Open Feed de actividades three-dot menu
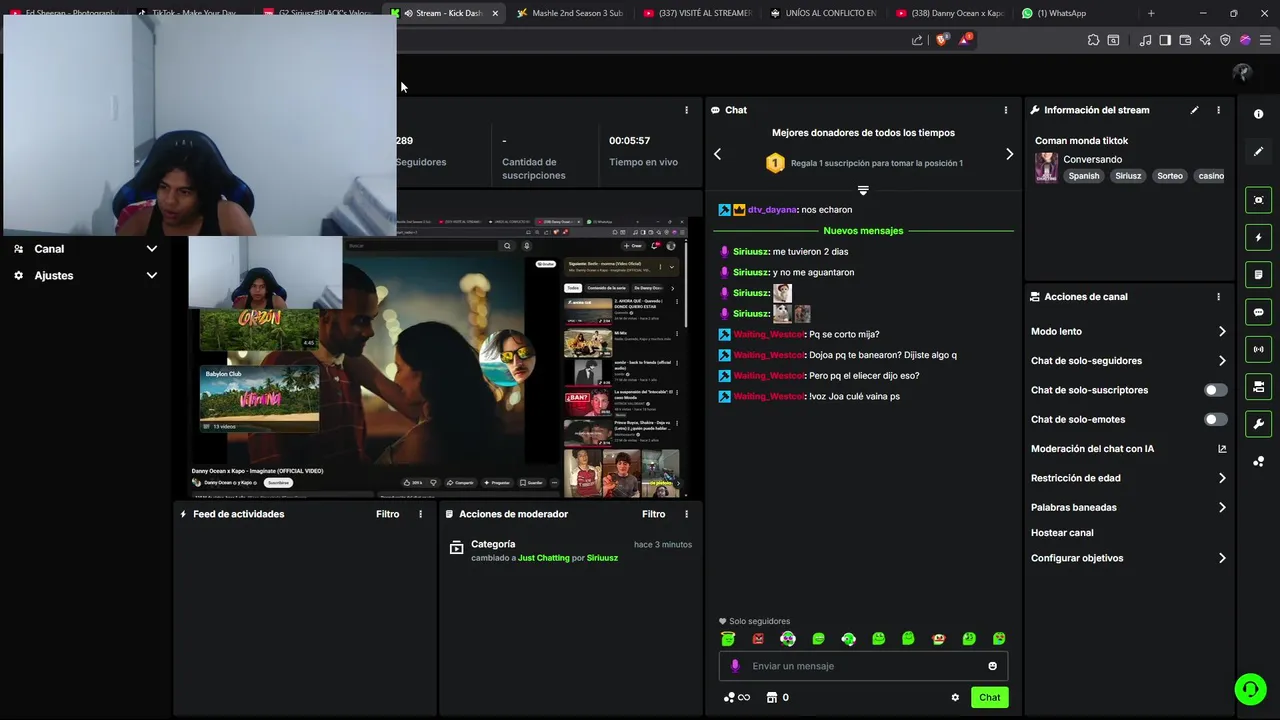 420,514
